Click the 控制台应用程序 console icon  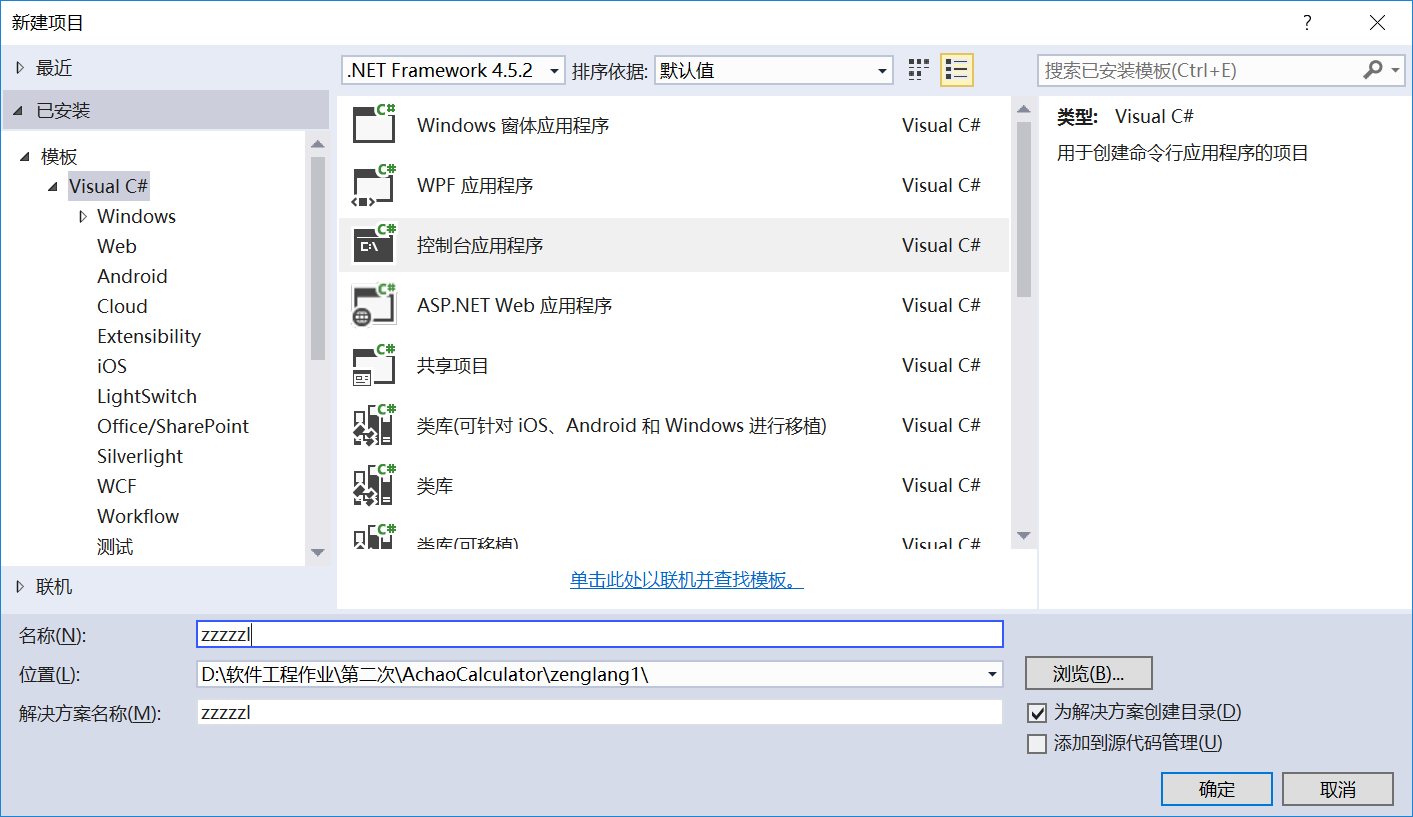pyautogui.click(x=375, y=245)
